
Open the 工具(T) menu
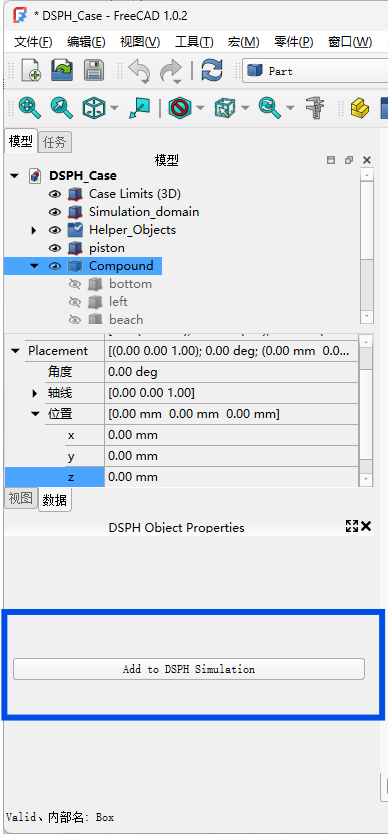pyautogui.click(x=194, y=42)
